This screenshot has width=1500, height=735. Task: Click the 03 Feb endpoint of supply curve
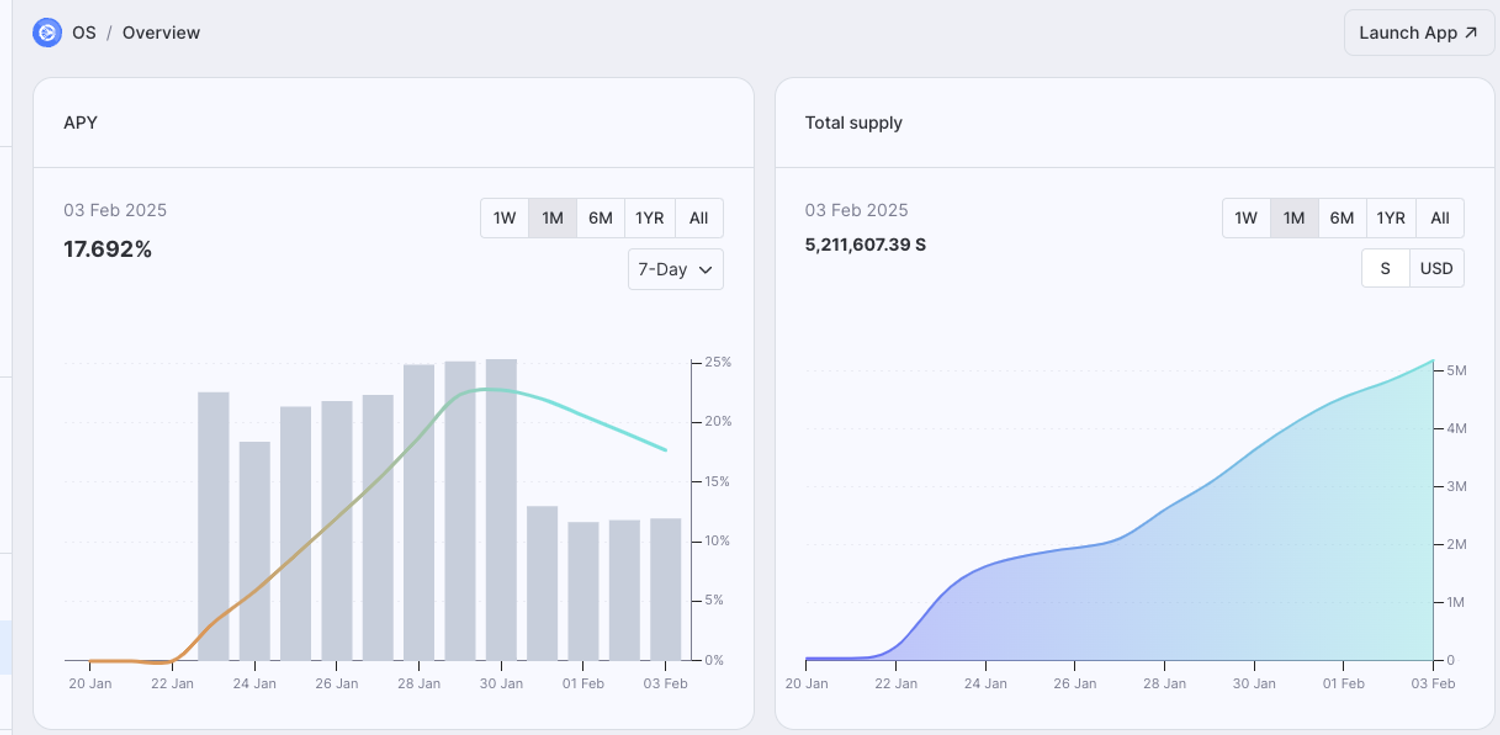(1432, 361)
